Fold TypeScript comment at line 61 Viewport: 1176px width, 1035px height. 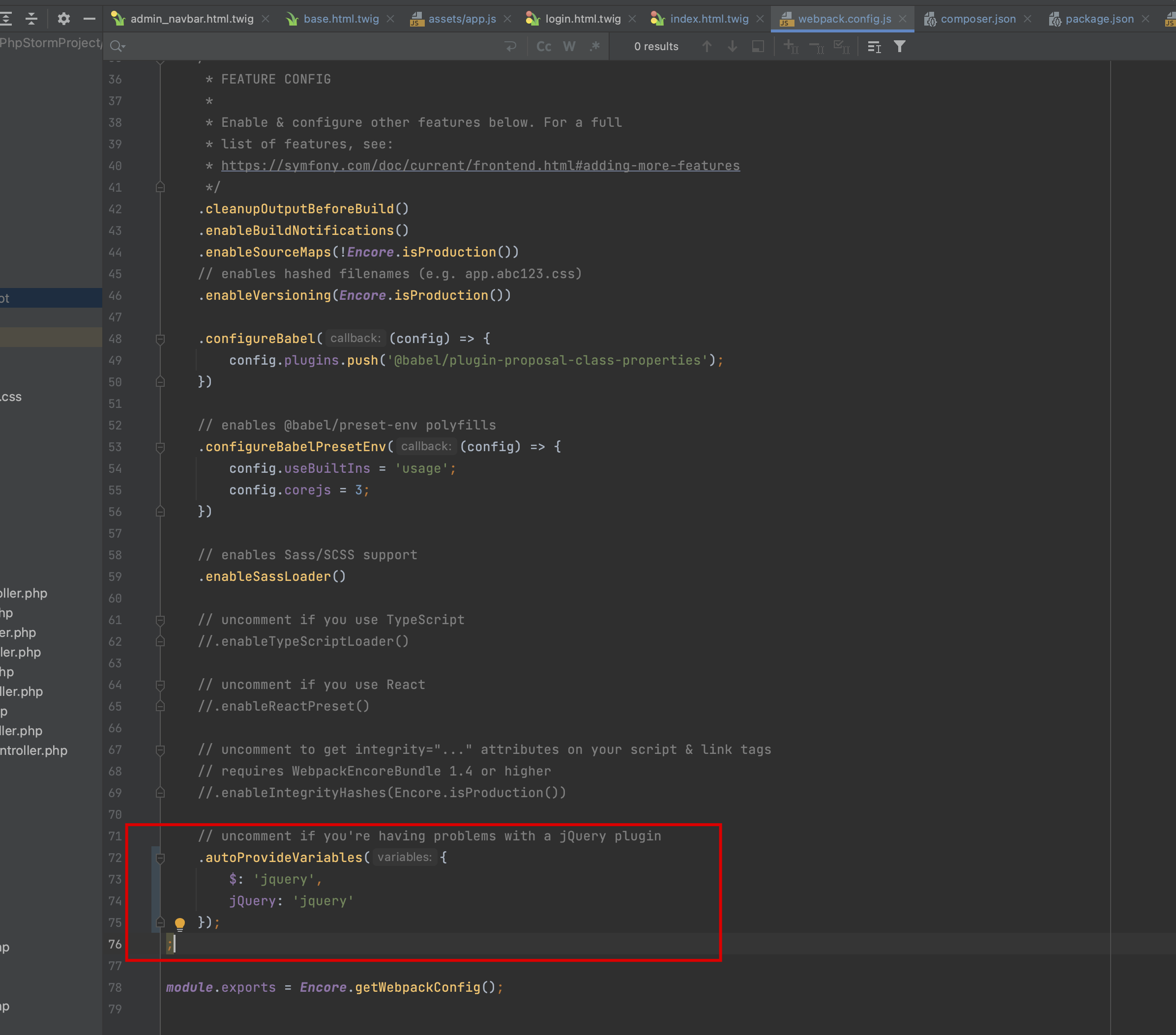161,620
